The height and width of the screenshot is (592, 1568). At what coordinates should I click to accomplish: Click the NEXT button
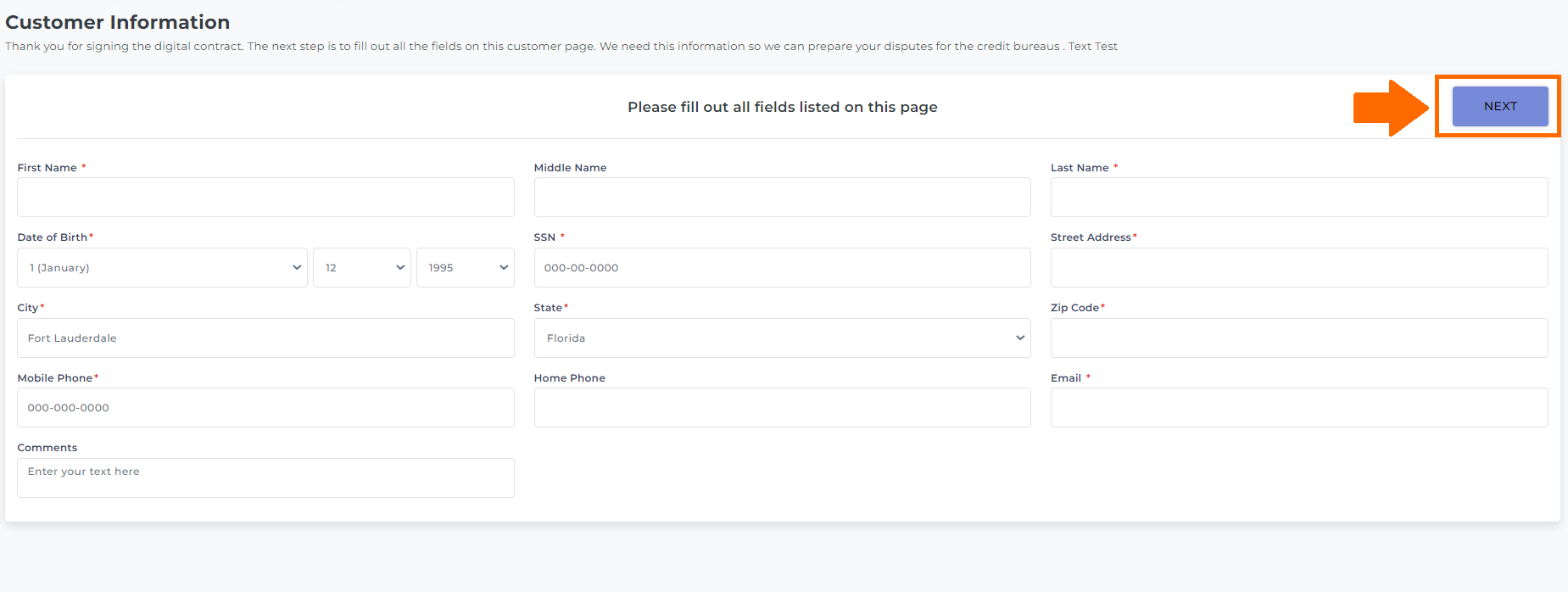[1499, 106]
